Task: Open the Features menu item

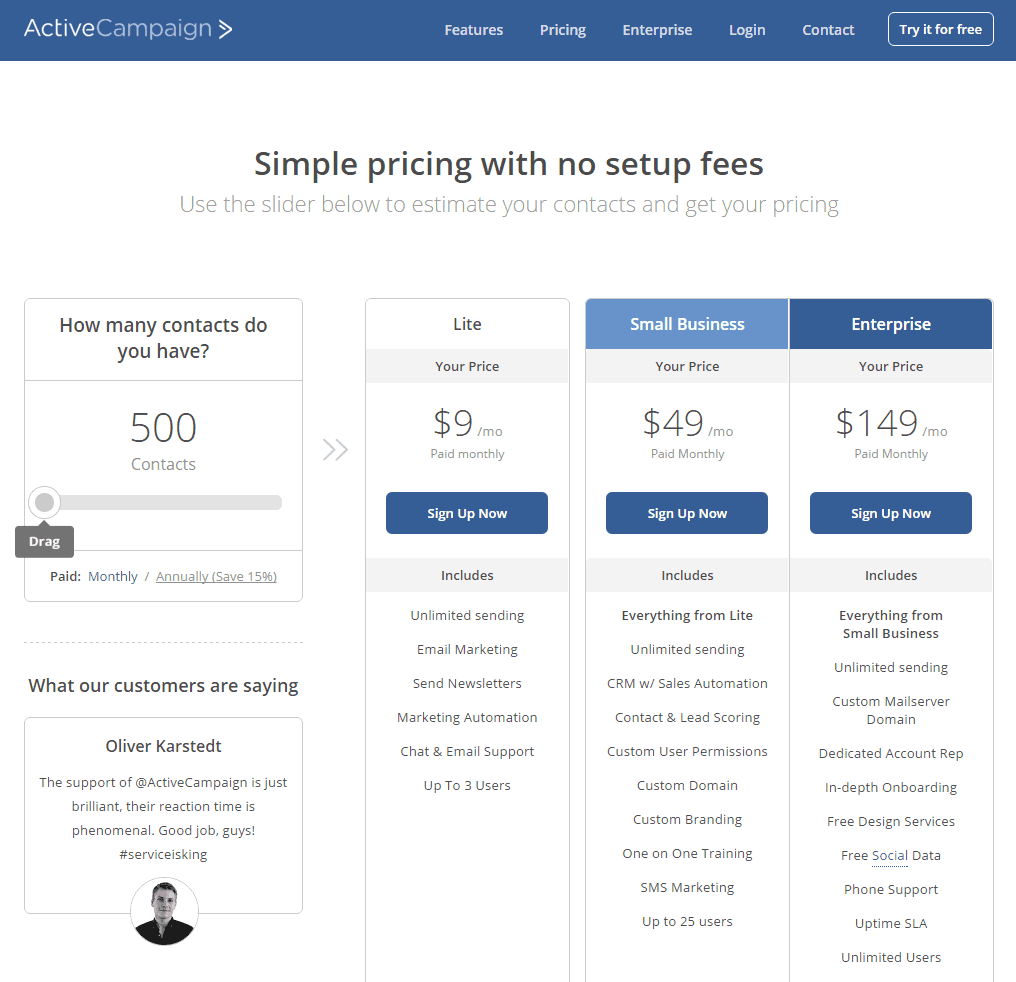Action: pyautogui.click(x=474, y=30)
